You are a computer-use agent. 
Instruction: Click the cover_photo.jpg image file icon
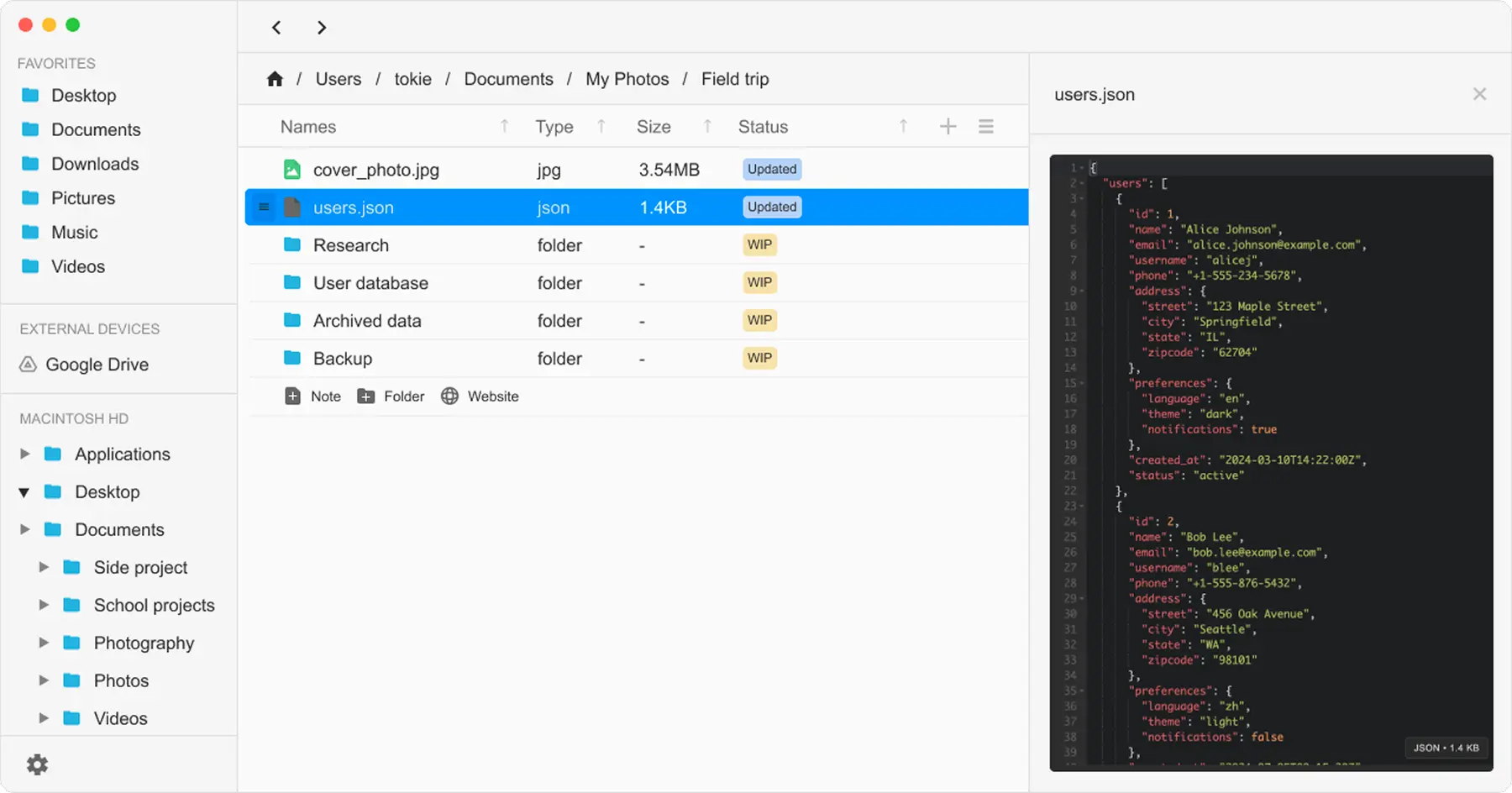click(291, 170)
